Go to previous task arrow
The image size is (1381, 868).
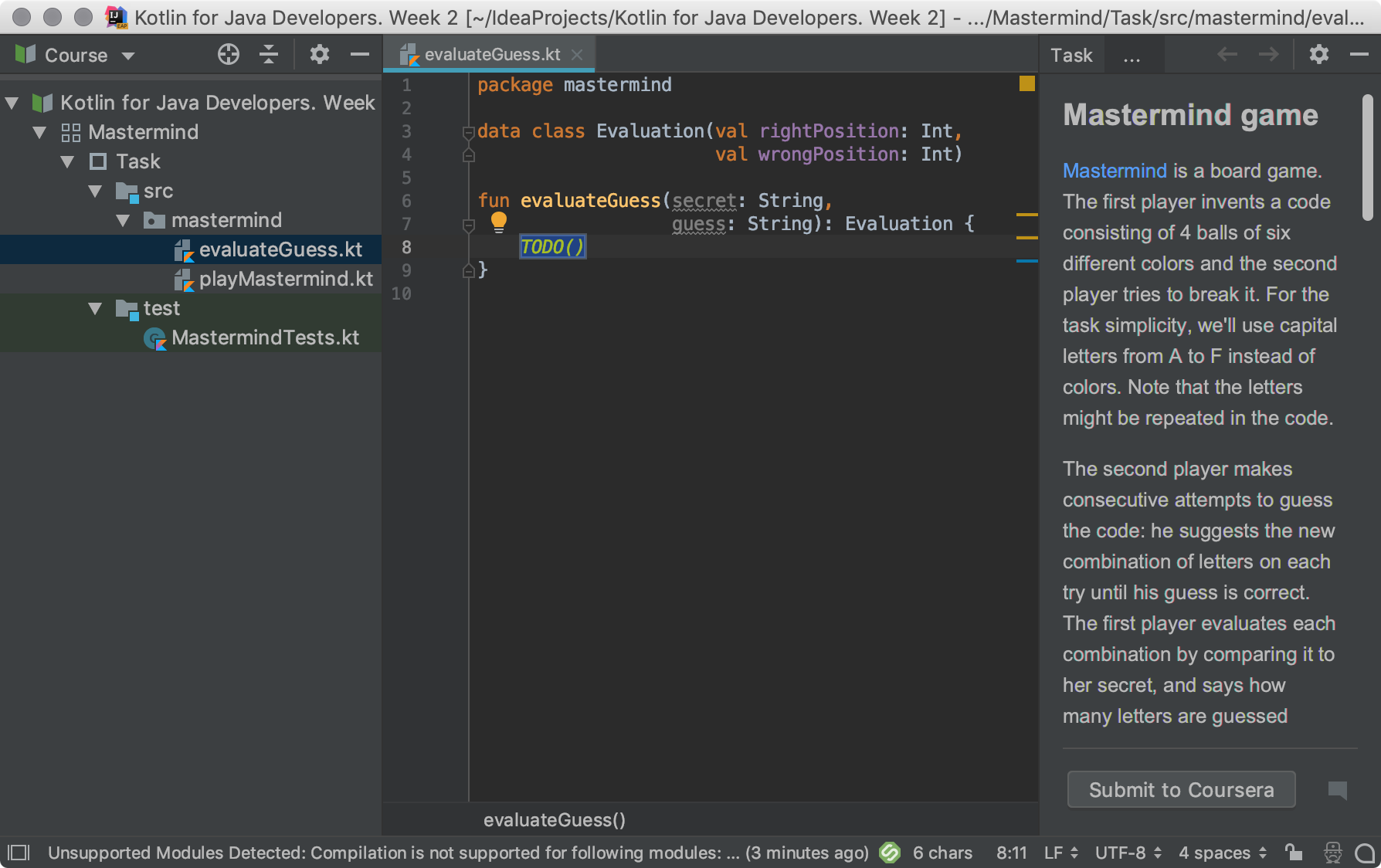click(x=1227, y=54)
